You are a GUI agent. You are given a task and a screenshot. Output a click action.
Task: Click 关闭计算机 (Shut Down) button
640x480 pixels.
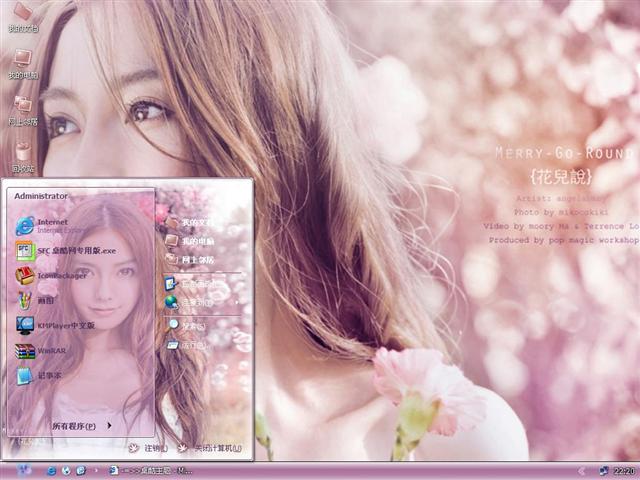tap(210, 448)
